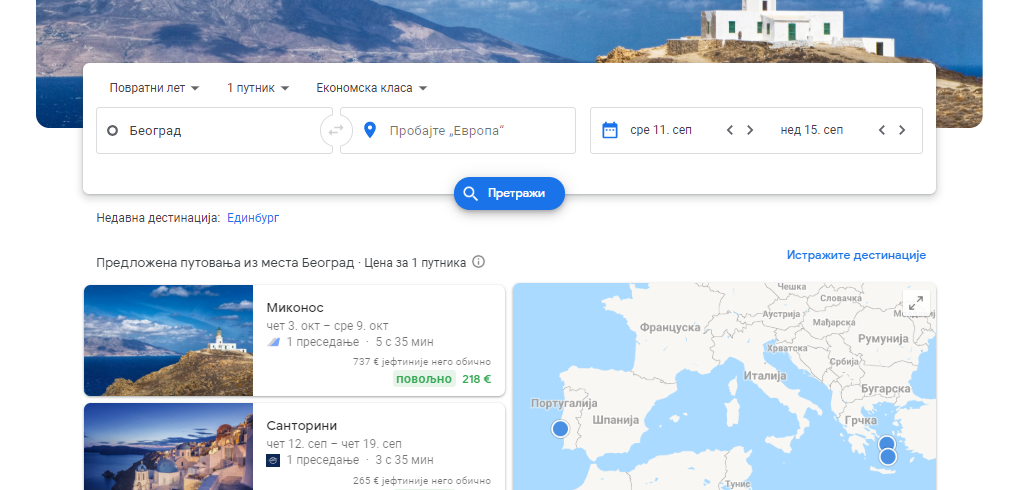Click the calendar icon in date field

610,130
